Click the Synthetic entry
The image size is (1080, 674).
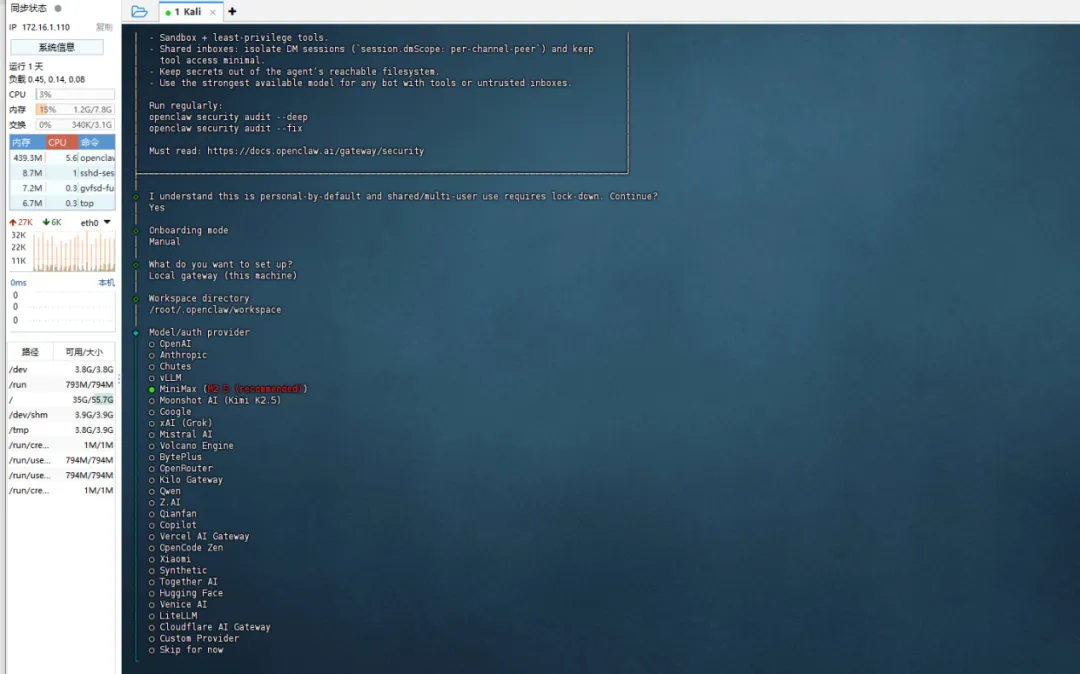178,570
